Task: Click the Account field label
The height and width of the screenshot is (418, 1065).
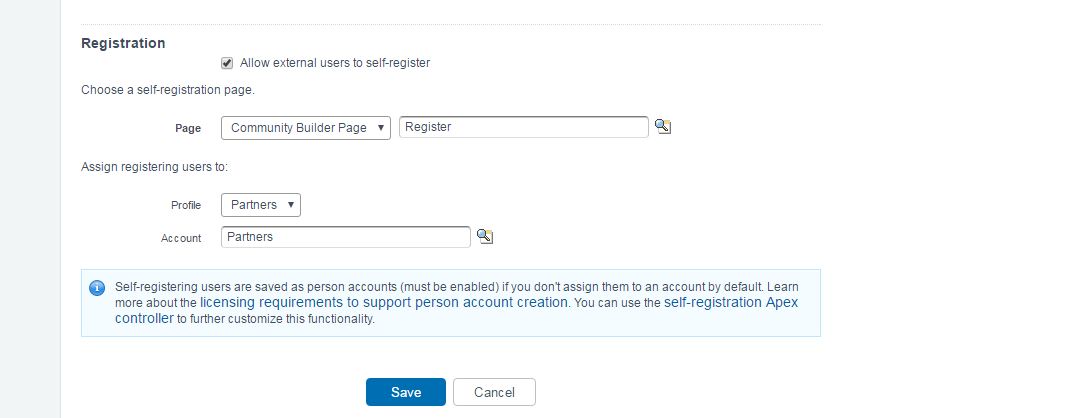Action: point(181,238)
